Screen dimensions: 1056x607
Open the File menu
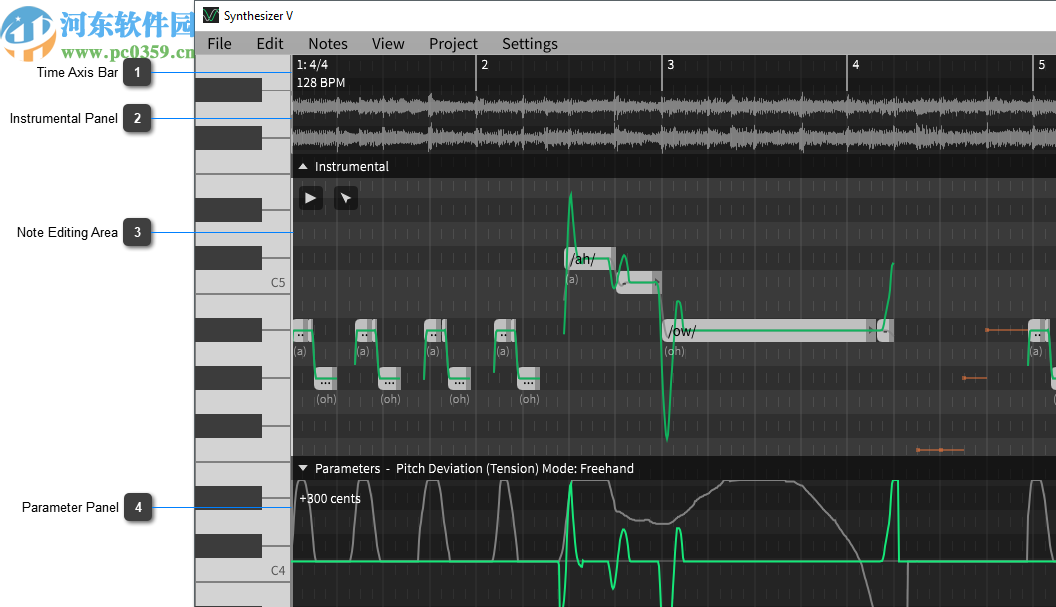coord(219,43)
